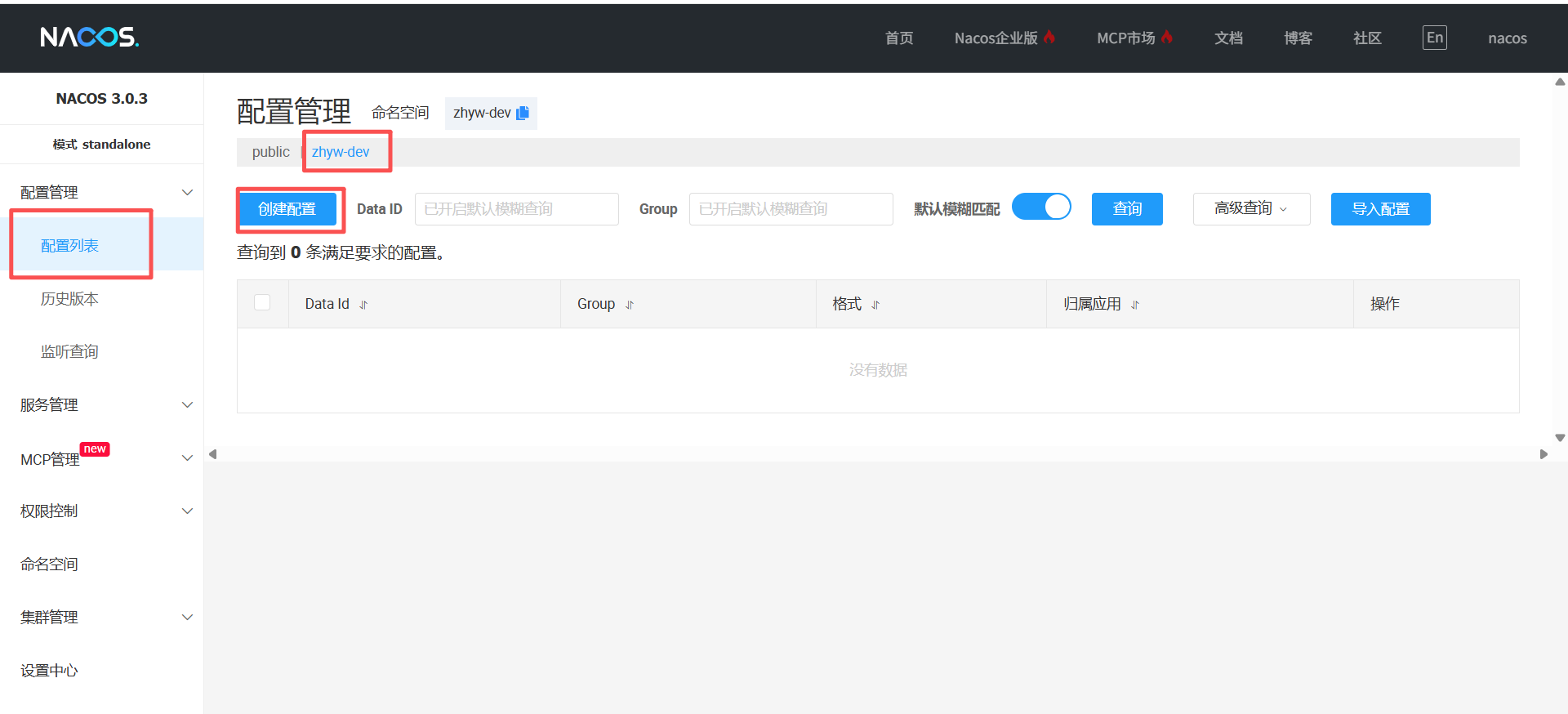Copy the zhyw-dev namespace ID icon
The height and width of the screenshot is (714, 1568).
coord(523,113)
